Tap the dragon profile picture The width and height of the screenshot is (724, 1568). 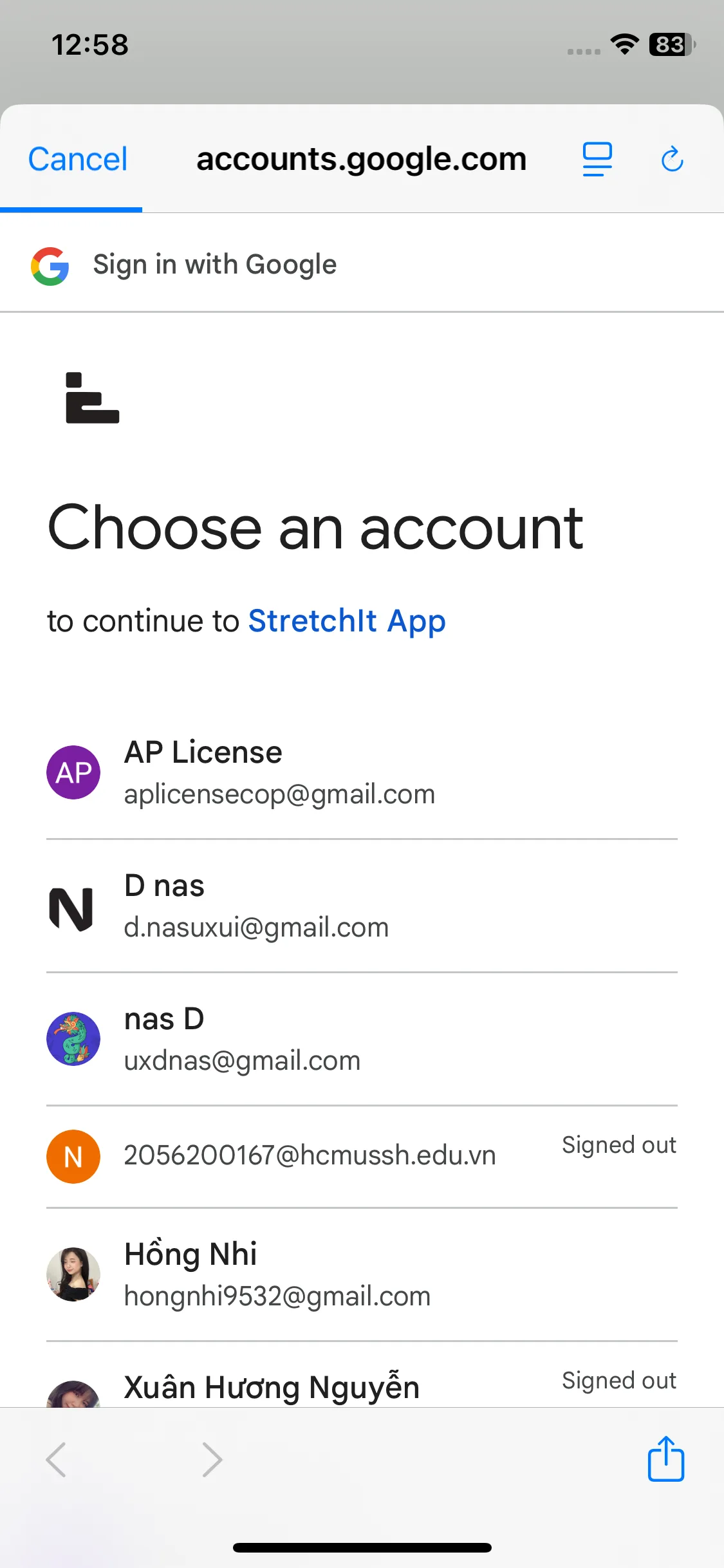pyautogui.click(x=73, y=1038)
